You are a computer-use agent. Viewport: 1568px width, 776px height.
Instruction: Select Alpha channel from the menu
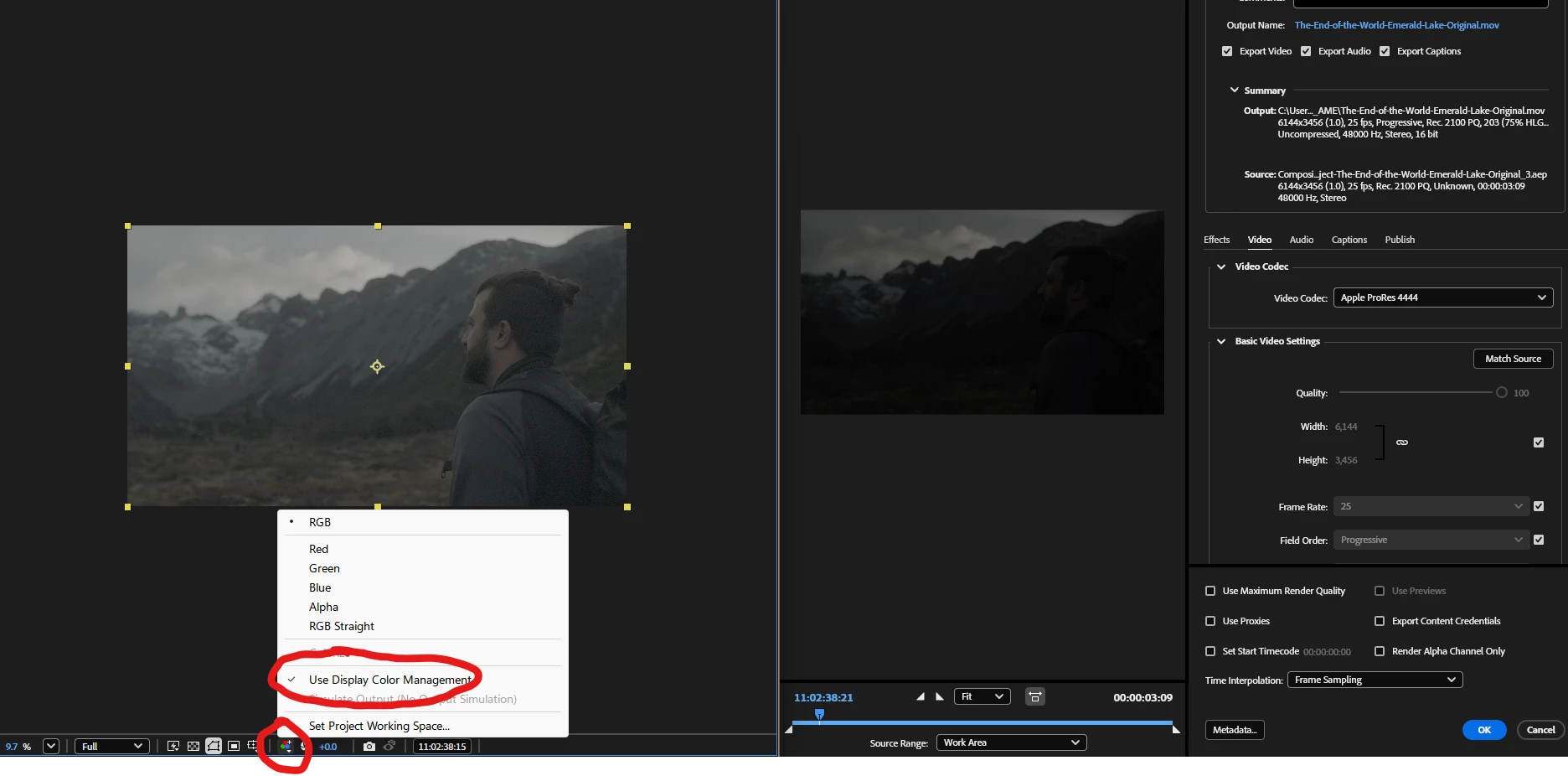pos(423,607)
